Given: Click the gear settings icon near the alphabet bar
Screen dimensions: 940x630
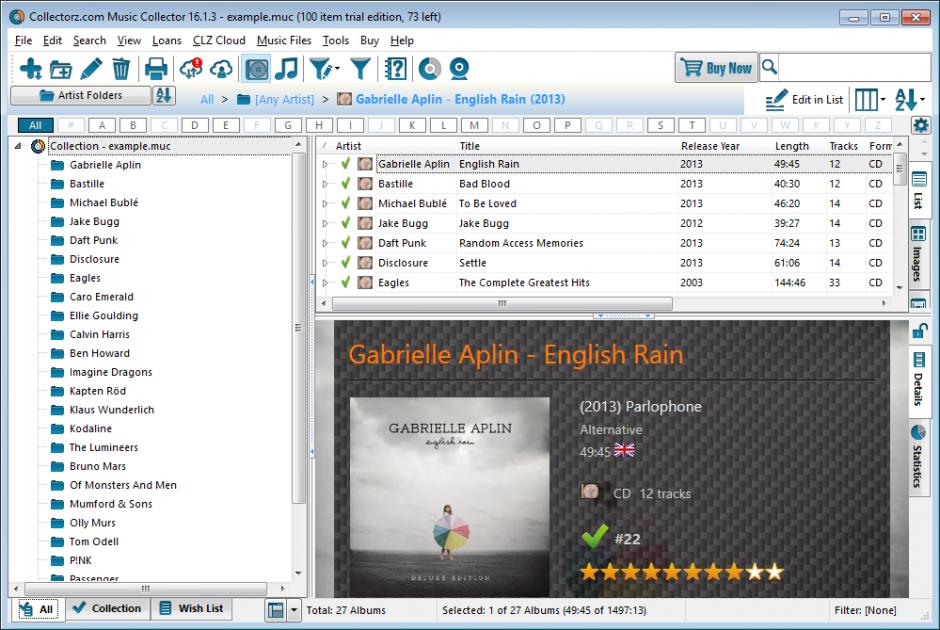Looking at the screenshot, I should pos(921,125).
